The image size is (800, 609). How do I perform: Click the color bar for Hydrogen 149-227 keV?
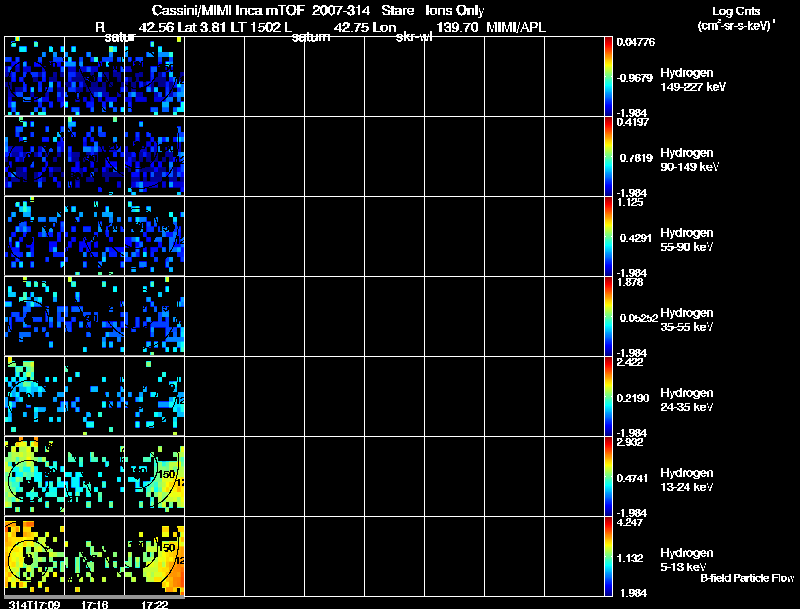609,76
